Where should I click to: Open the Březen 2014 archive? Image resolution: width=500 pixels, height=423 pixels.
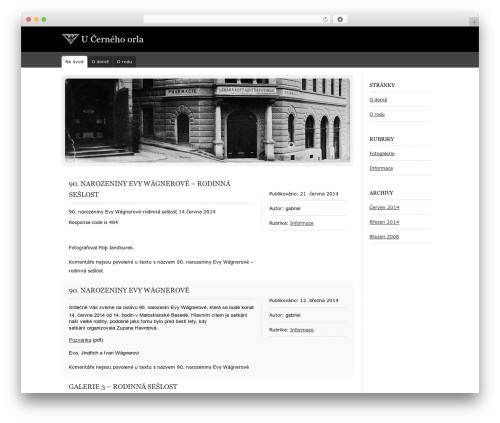tap(384, 222)
